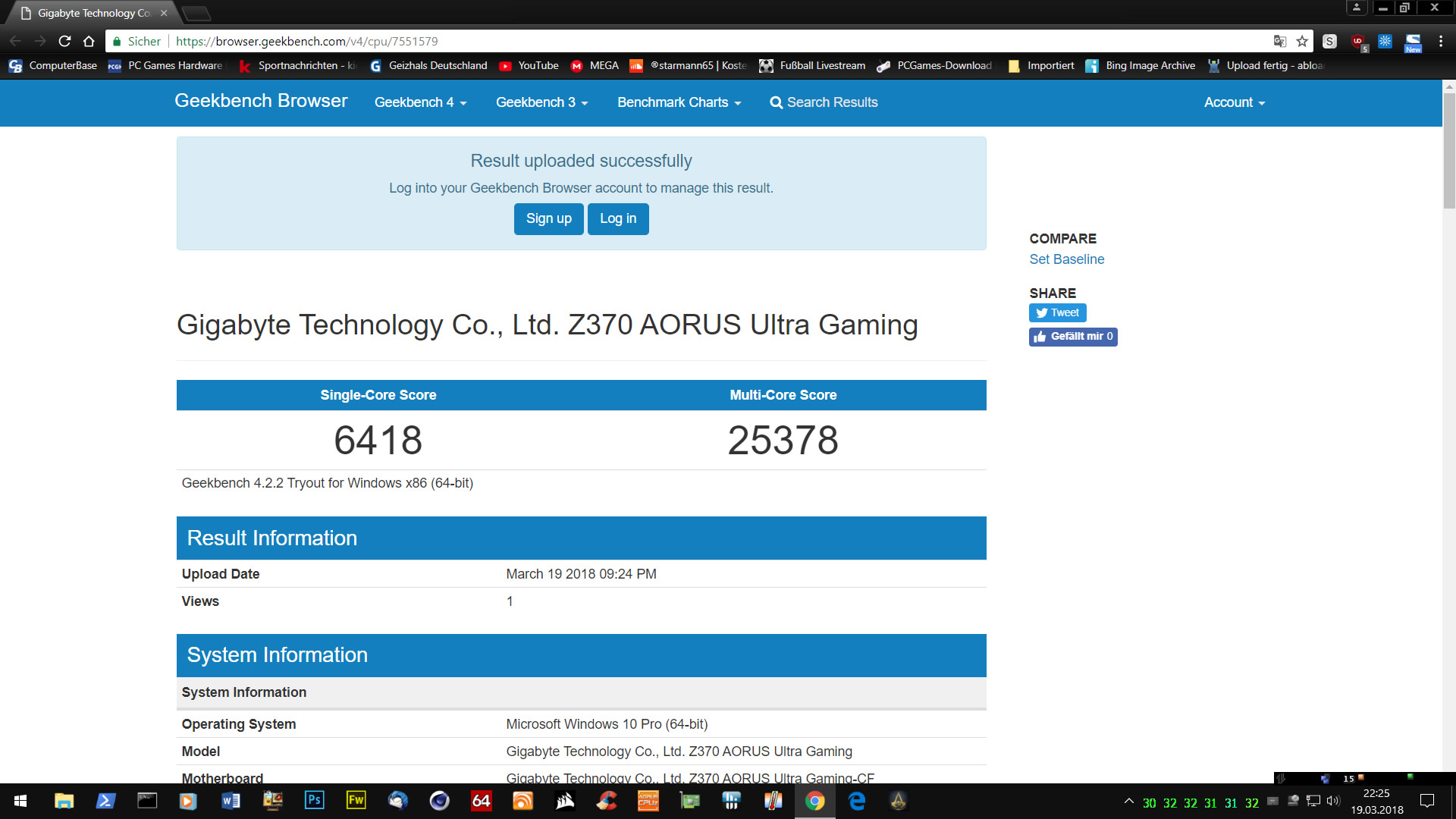The image size is (1456, 819).
Task: Open Word from the taskbar
Action: pos(231,801)
